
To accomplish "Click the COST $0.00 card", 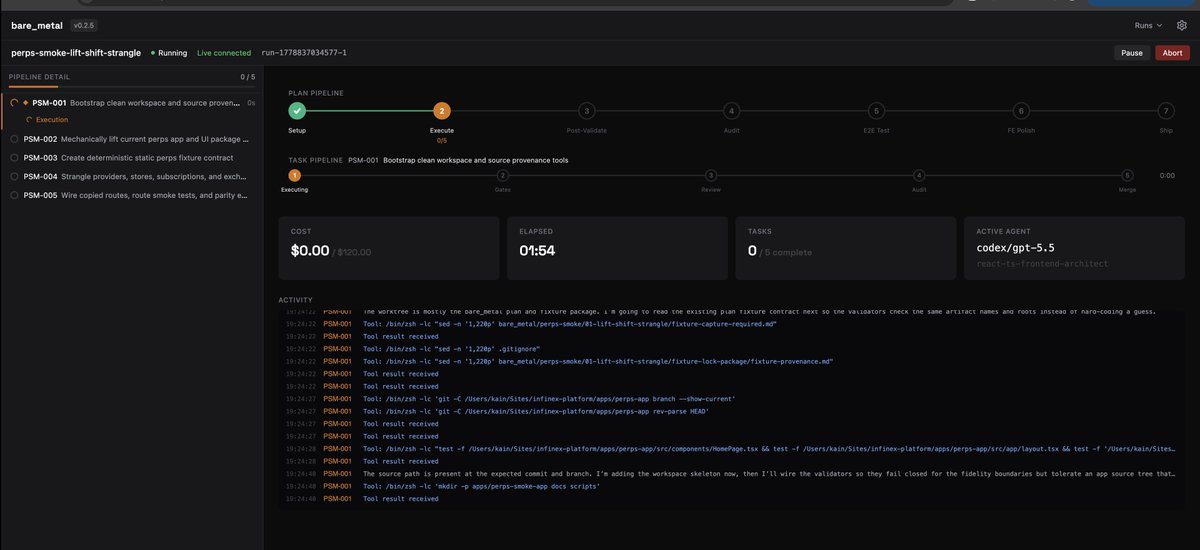I will pos(389,247).
